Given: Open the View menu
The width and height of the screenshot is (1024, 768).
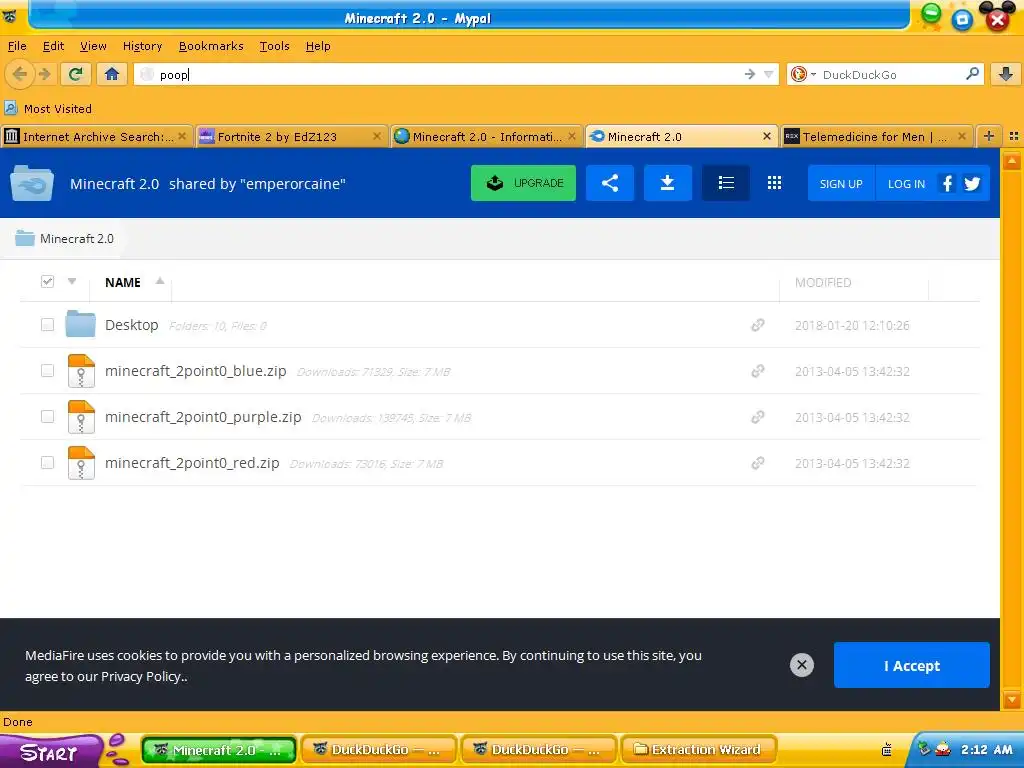Looking at the screenshot, I should 93,46.
